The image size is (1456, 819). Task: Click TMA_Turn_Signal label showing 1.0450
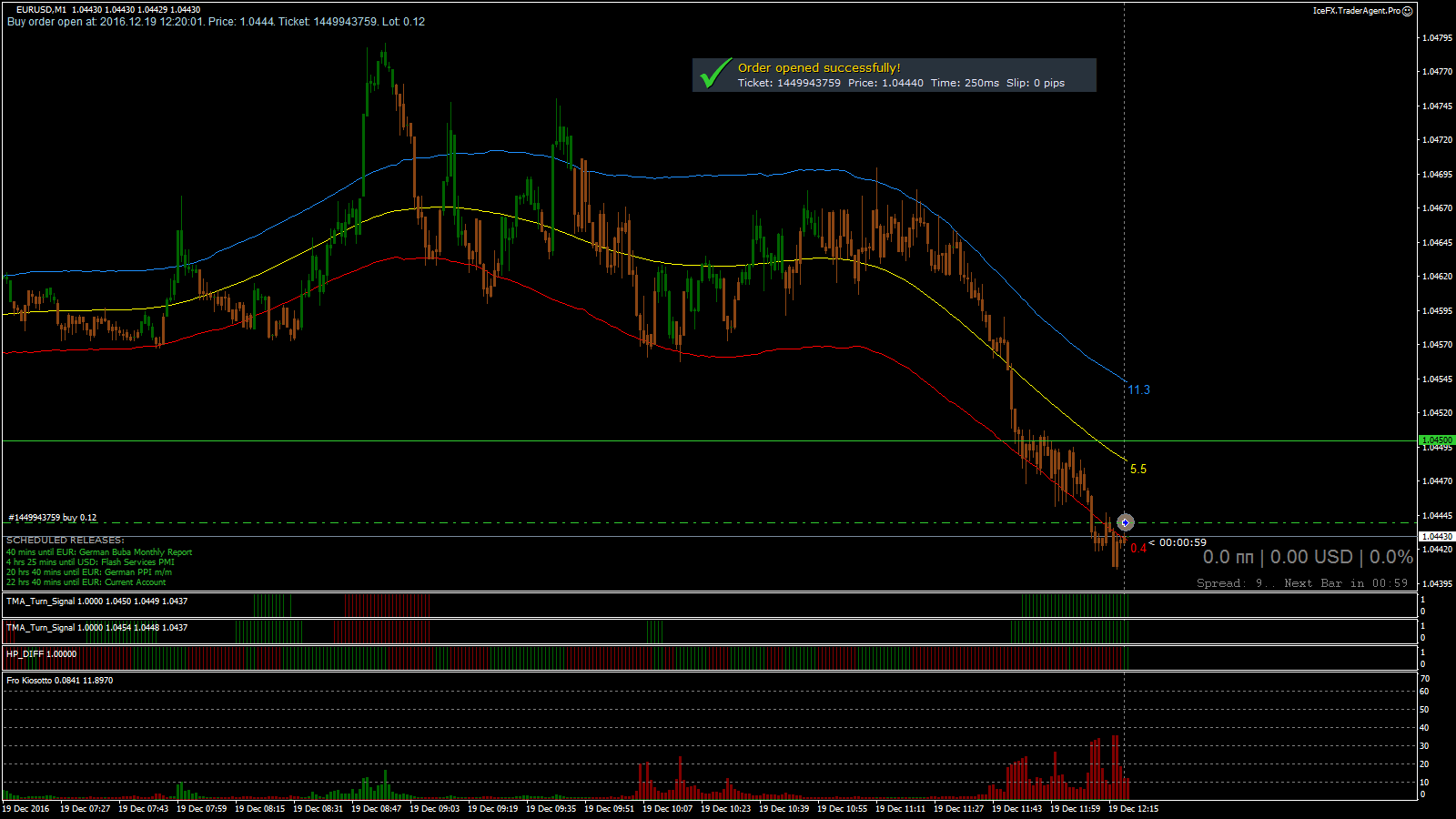[96, 602]
